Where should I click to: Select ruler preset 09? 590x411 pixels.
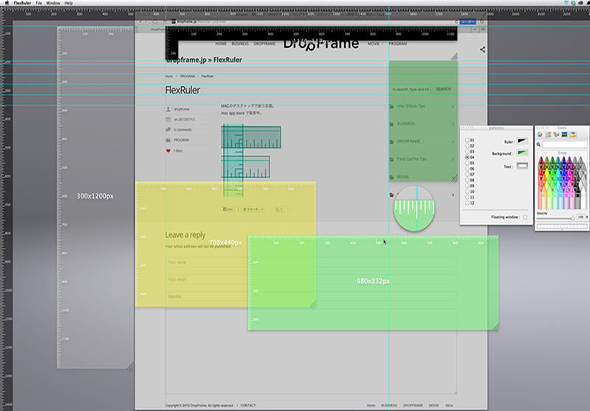pos(467,186)
